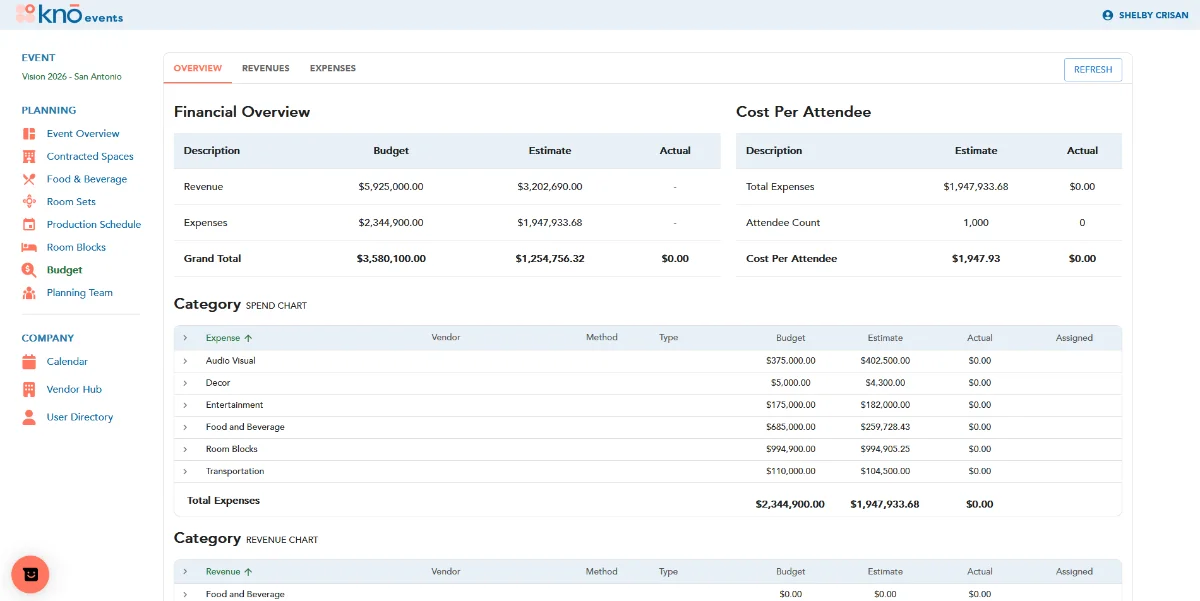The width and height of the screenshot is (1200, 601).
Task: Click the user avatar icon beside Shelby Crisan
Action: pos(1108,15)
